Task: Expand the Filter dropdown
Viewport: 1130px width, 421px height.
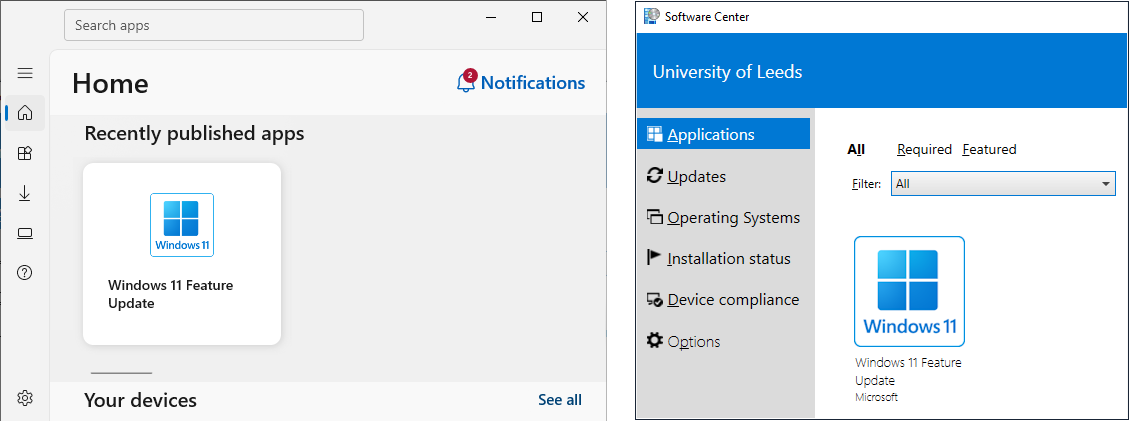Action: coord(1002,184)
